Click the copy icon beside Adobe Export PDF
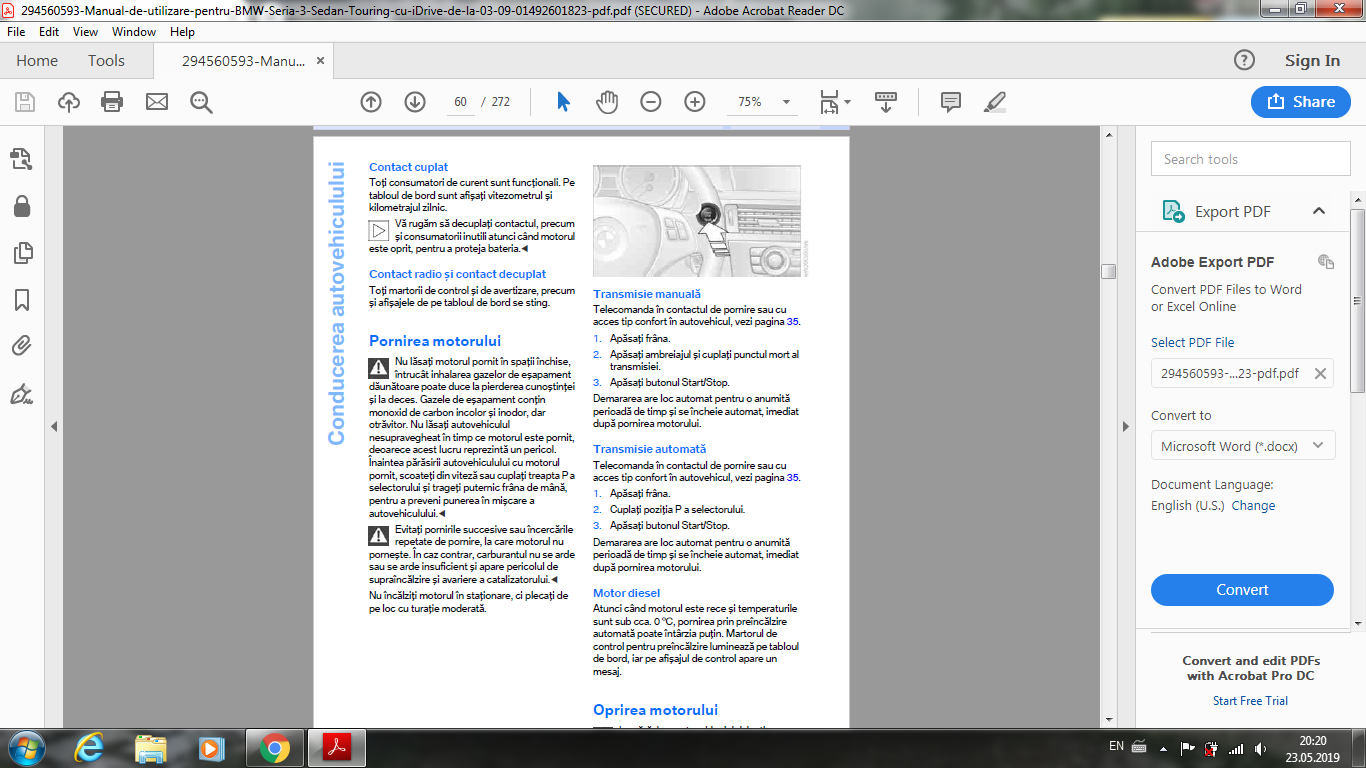1366x768 pixels. tap(1326, 262)
